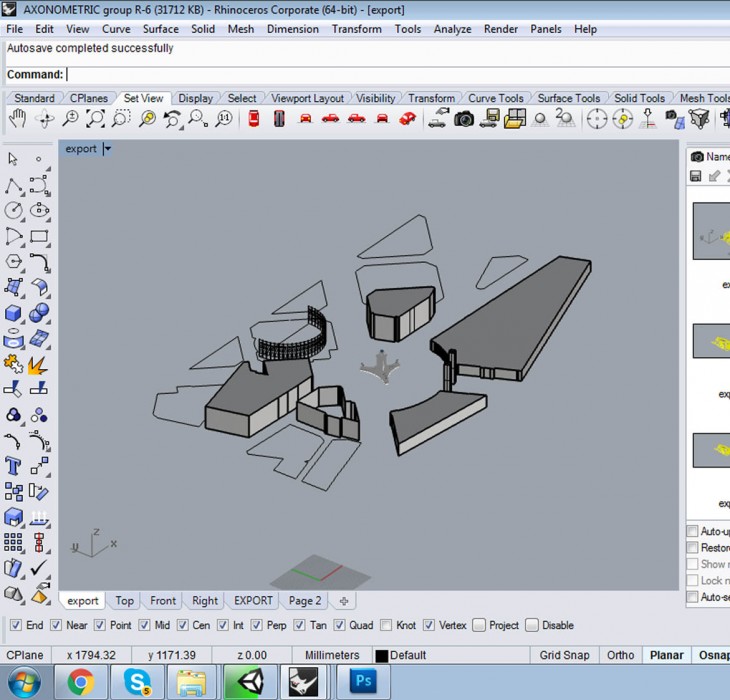Switch to the Front viewport tab
The image size is (730, 700).
tap(163, 601)
